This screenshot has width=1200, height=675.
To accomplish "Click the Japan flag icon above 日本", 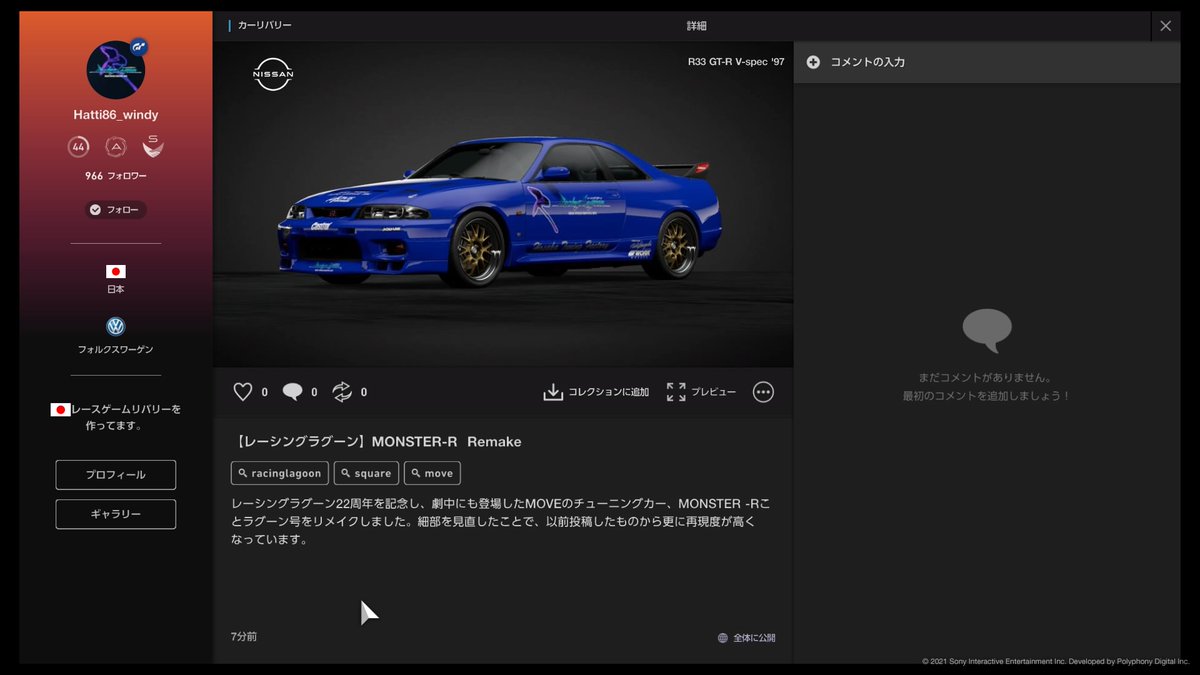I will (x=116, y=271).
